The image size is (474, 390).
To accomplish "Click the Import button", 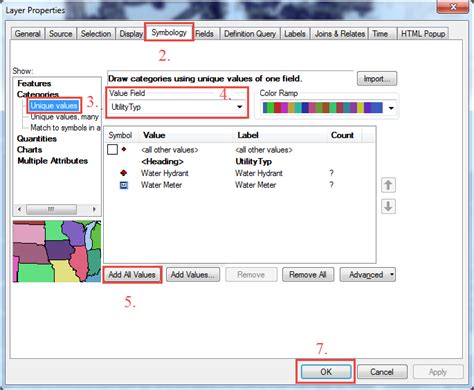I will pos(377,79).
